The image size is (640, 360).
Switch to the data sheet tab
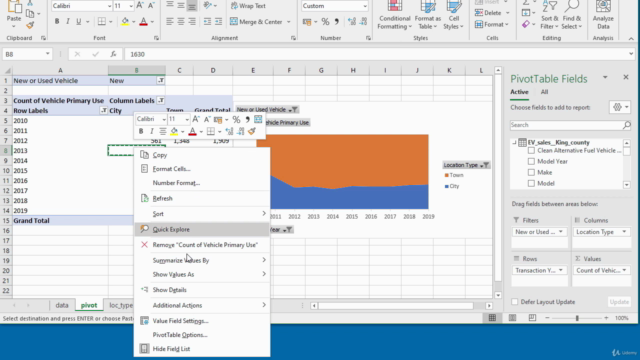point(62,305)
